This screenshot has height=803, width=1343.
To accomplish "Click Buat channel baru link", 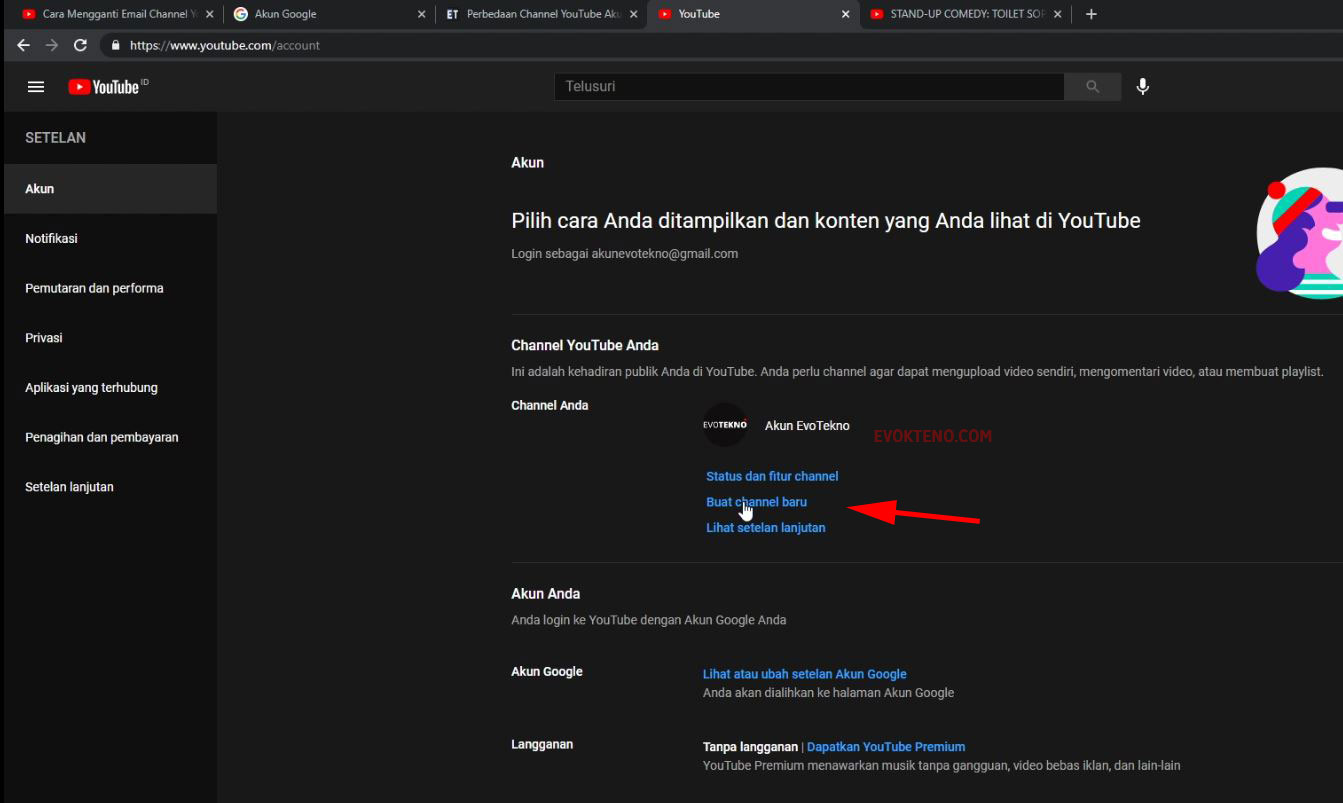I will click(756, 502).
